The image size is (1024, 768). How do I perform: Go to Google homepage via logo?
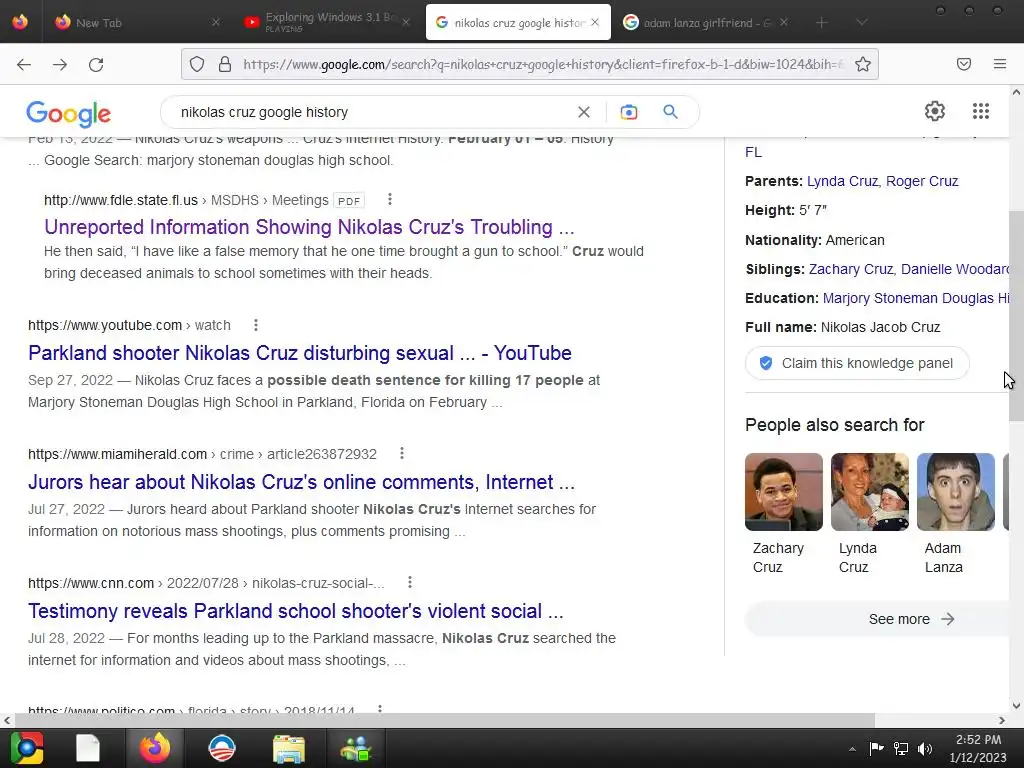click(69, 114)
